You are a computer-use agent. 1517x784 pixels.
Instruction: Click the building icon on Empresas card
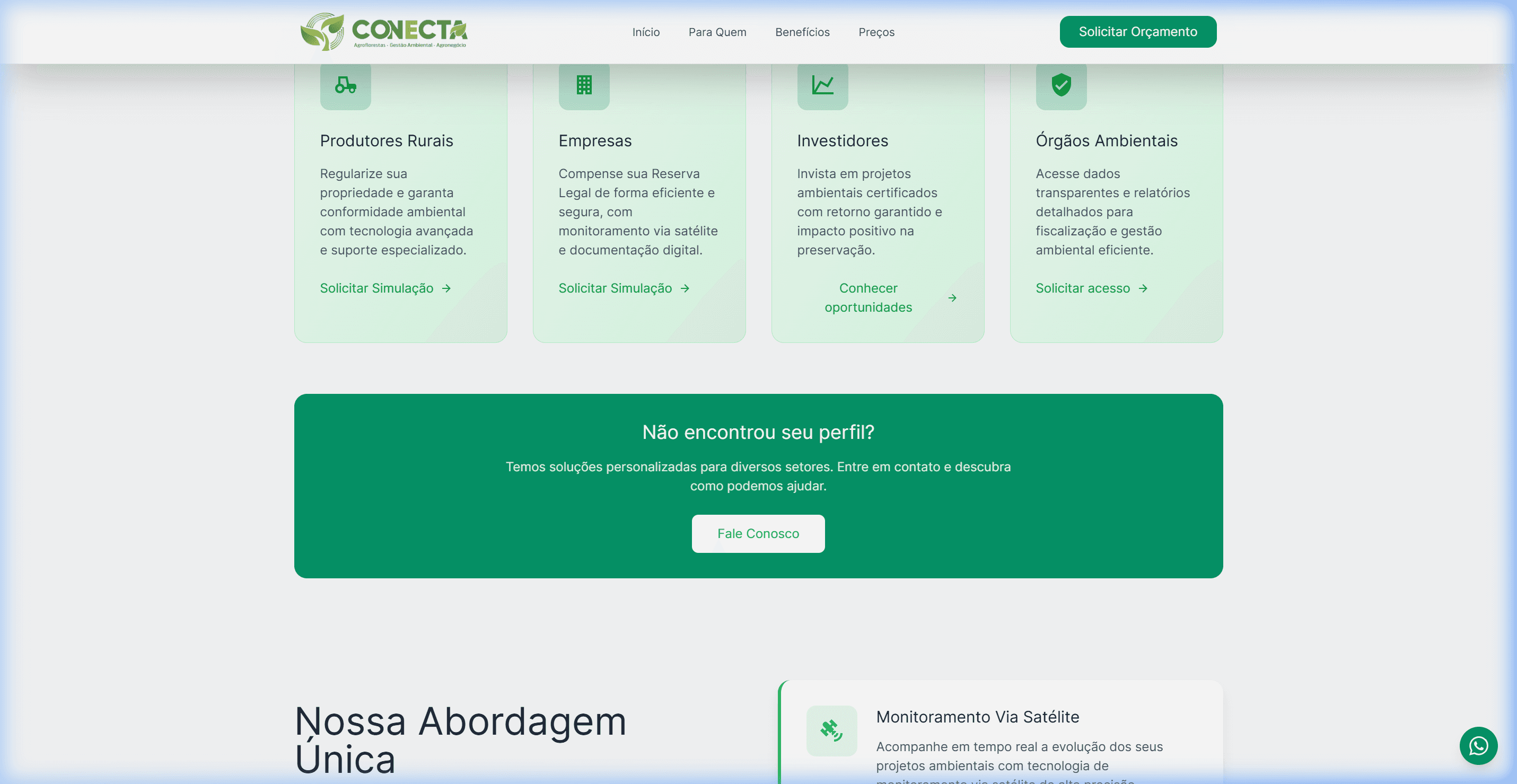click(584, 86)
